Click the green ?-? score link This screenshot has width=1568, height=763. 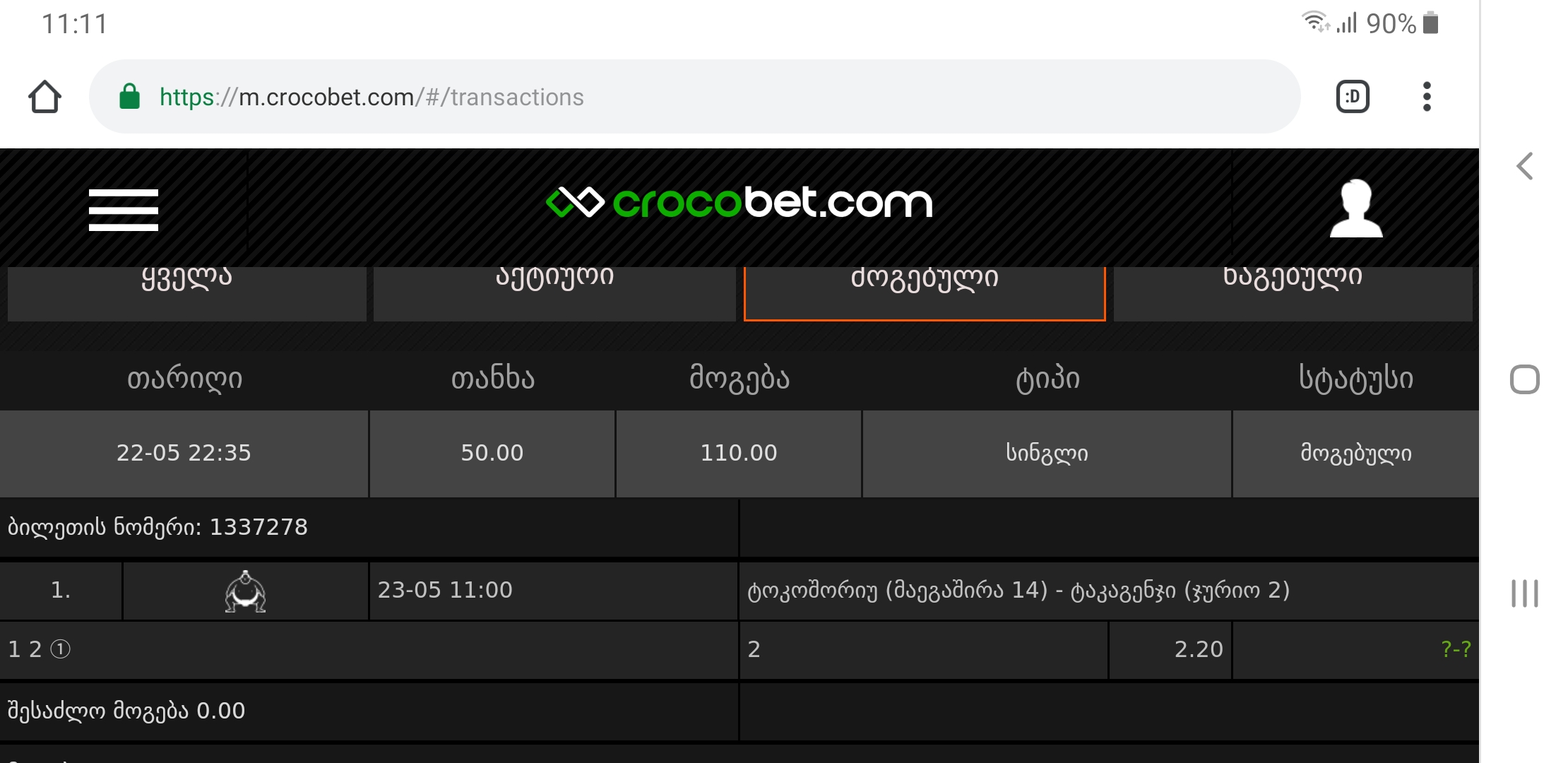1456,649
